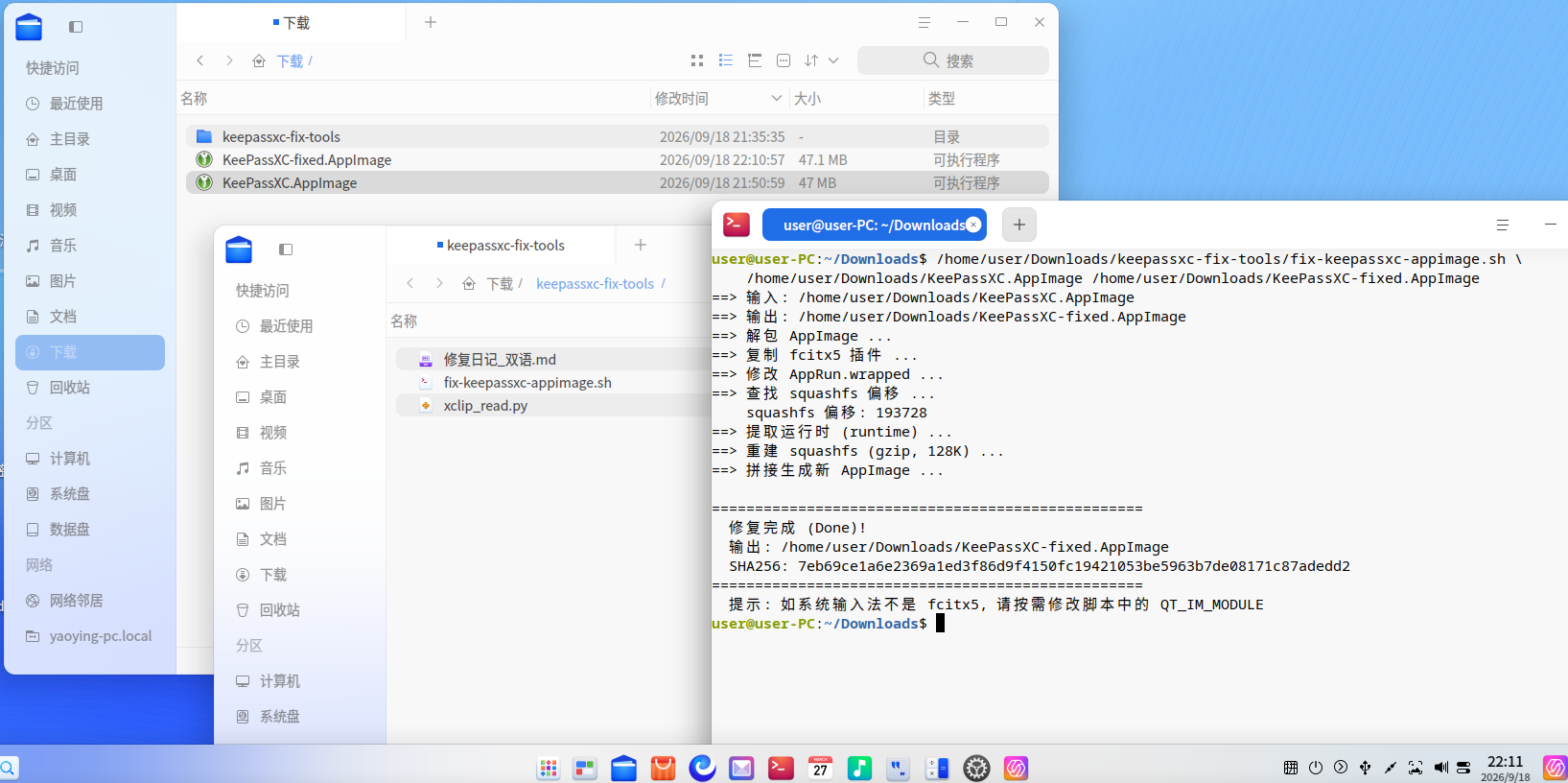Click the terminal app icon in title bar
This screenshot has width=1568, height=783.
(x=737, y=225)
